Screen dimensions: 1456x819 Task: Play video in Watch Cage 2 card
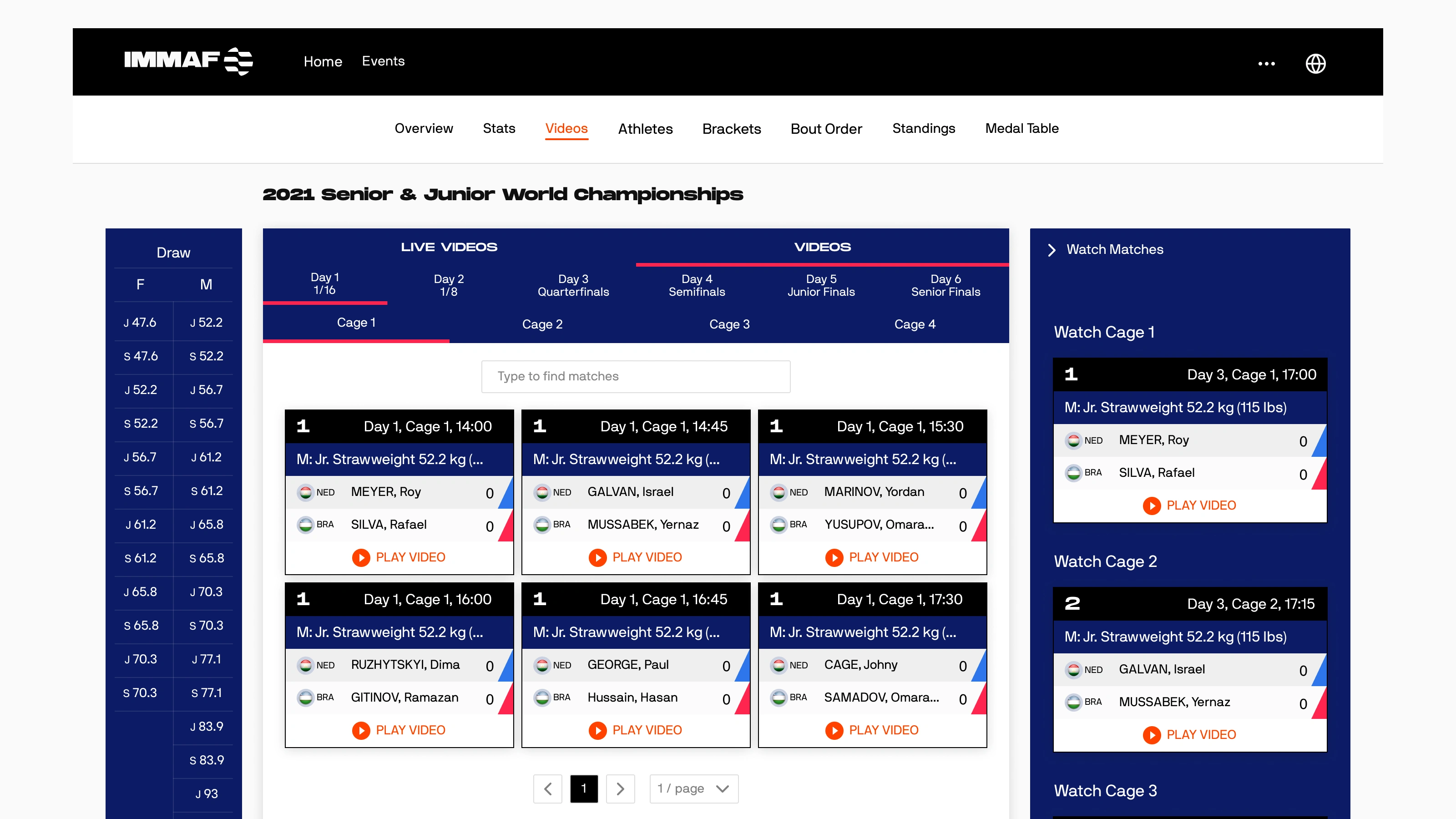click(x=1189, y=735)
